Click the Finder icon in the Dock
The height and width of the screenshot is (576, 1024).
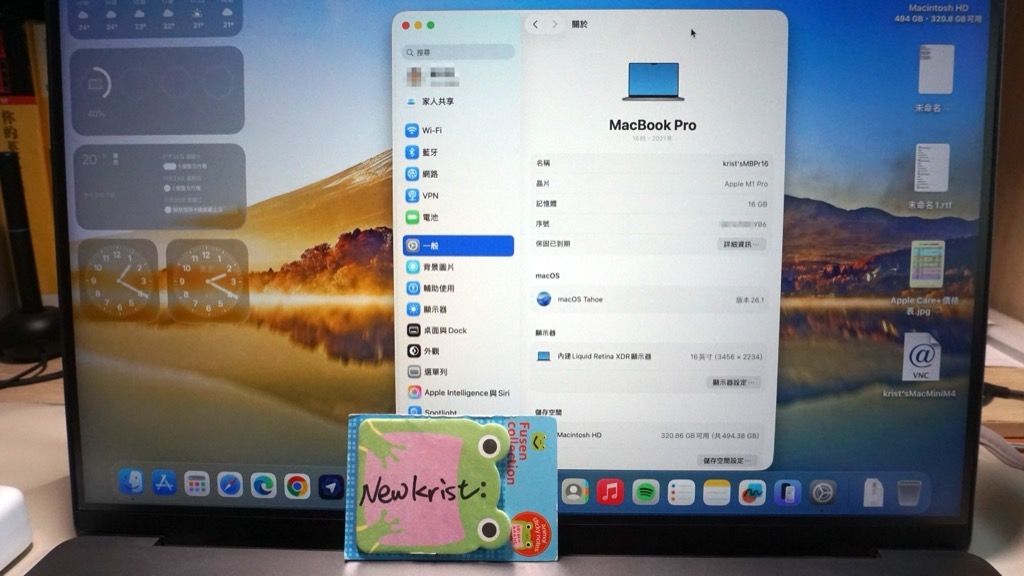[x=131, y=483]
